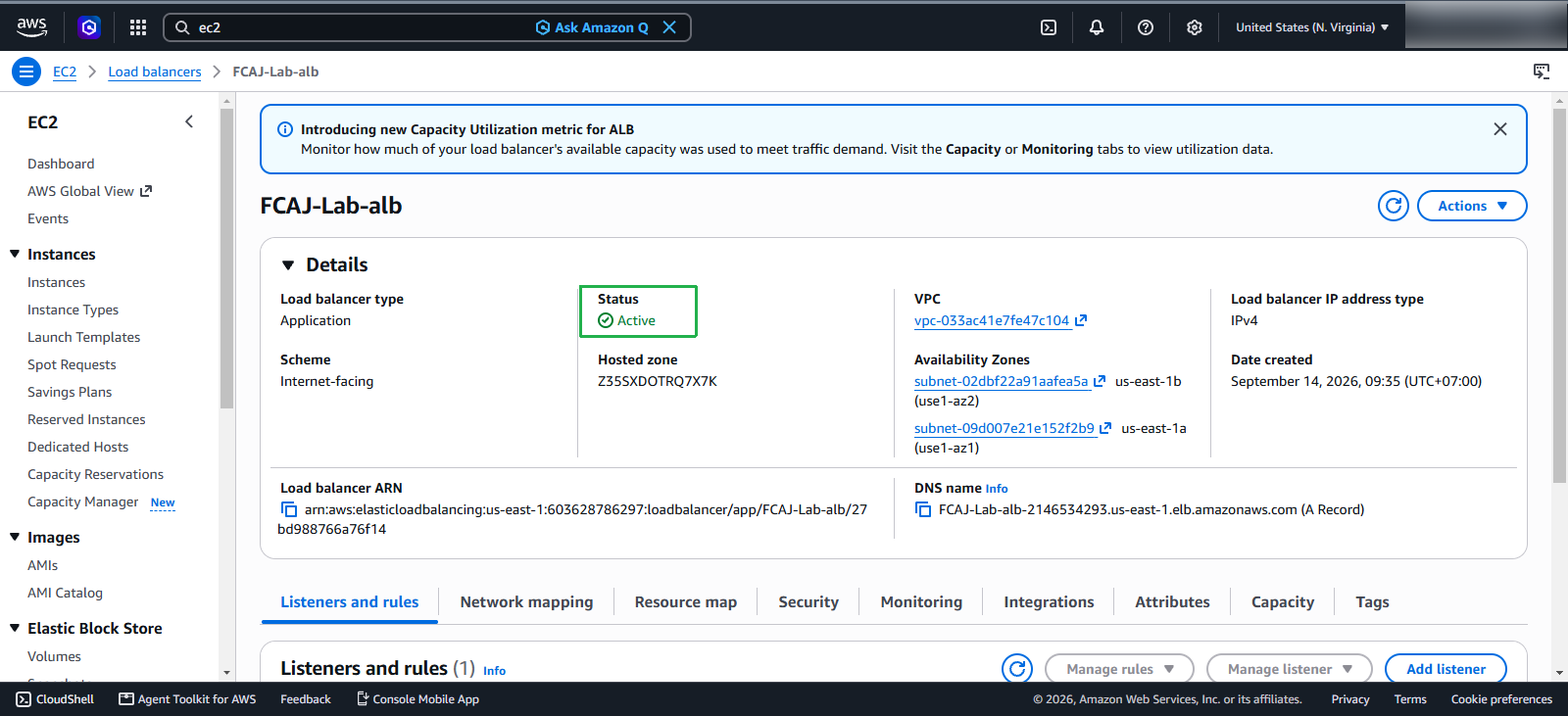The width and height of the screenshot is (1568, 716).
Task: Clear the ec2 search with the X icon
Action: click(669, 27)
